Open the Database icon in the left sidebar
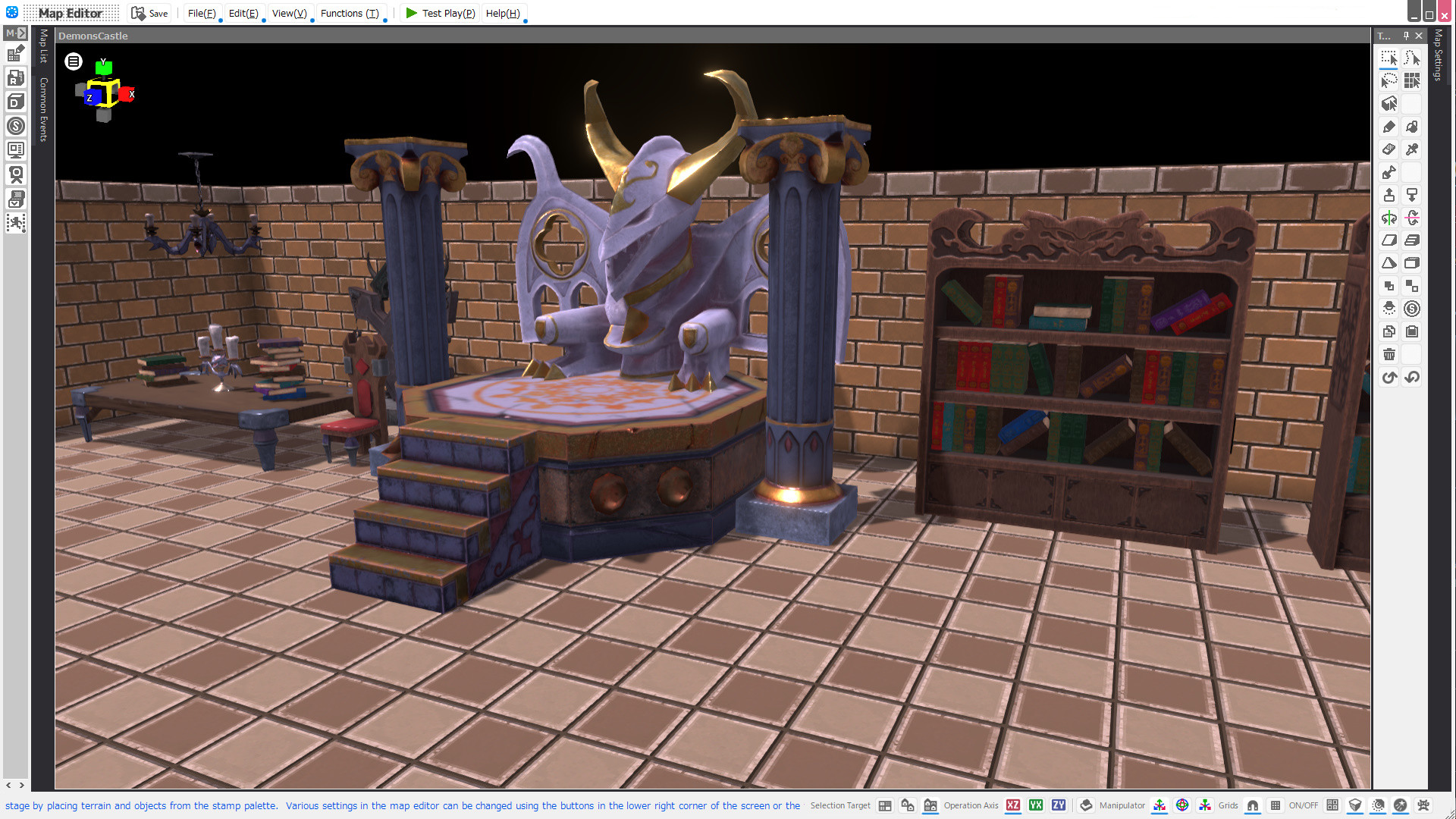Image resolution: width=1456 pixels, height=819 pixels. click(x=15, y=101)
